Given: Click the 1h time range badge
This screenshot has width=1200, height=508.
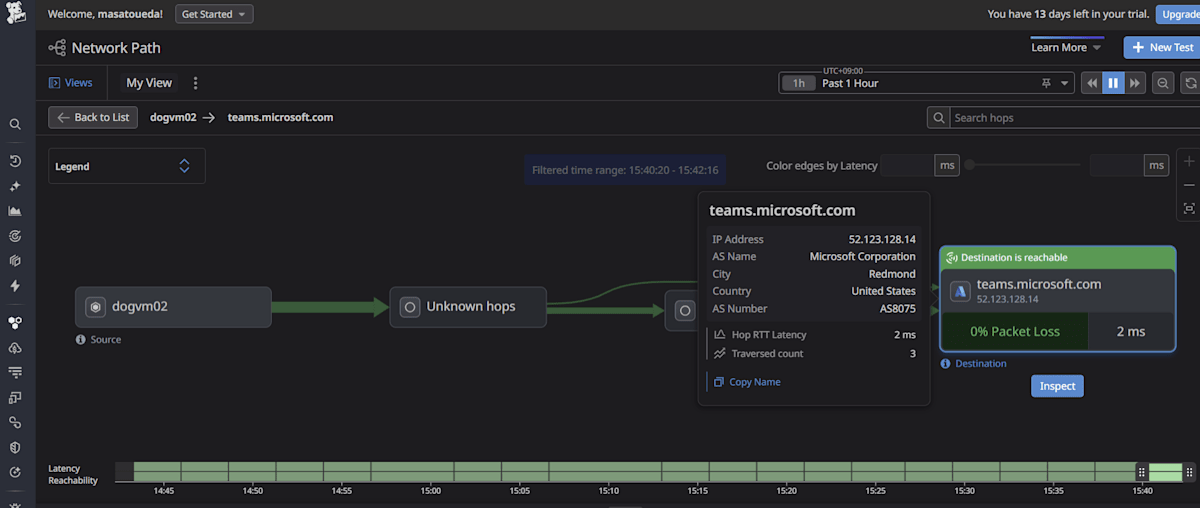Looking at the screenshot, I should tap(798, 83).
